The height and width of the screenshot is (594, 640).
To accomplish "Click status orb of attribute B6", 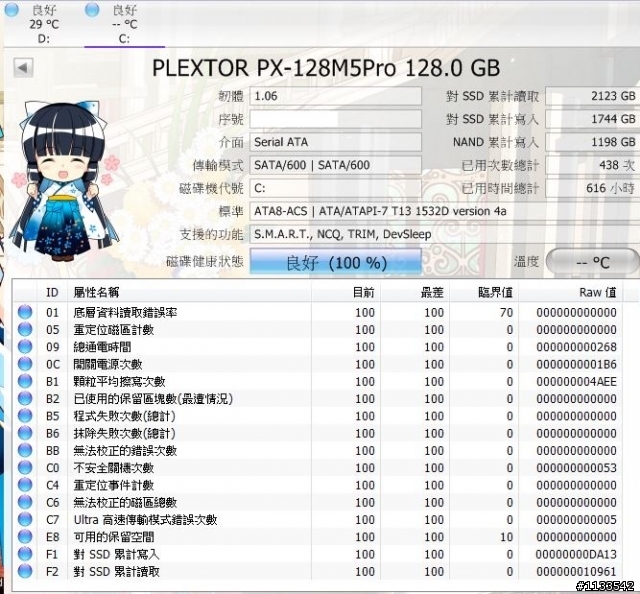I will click(25, 433).
